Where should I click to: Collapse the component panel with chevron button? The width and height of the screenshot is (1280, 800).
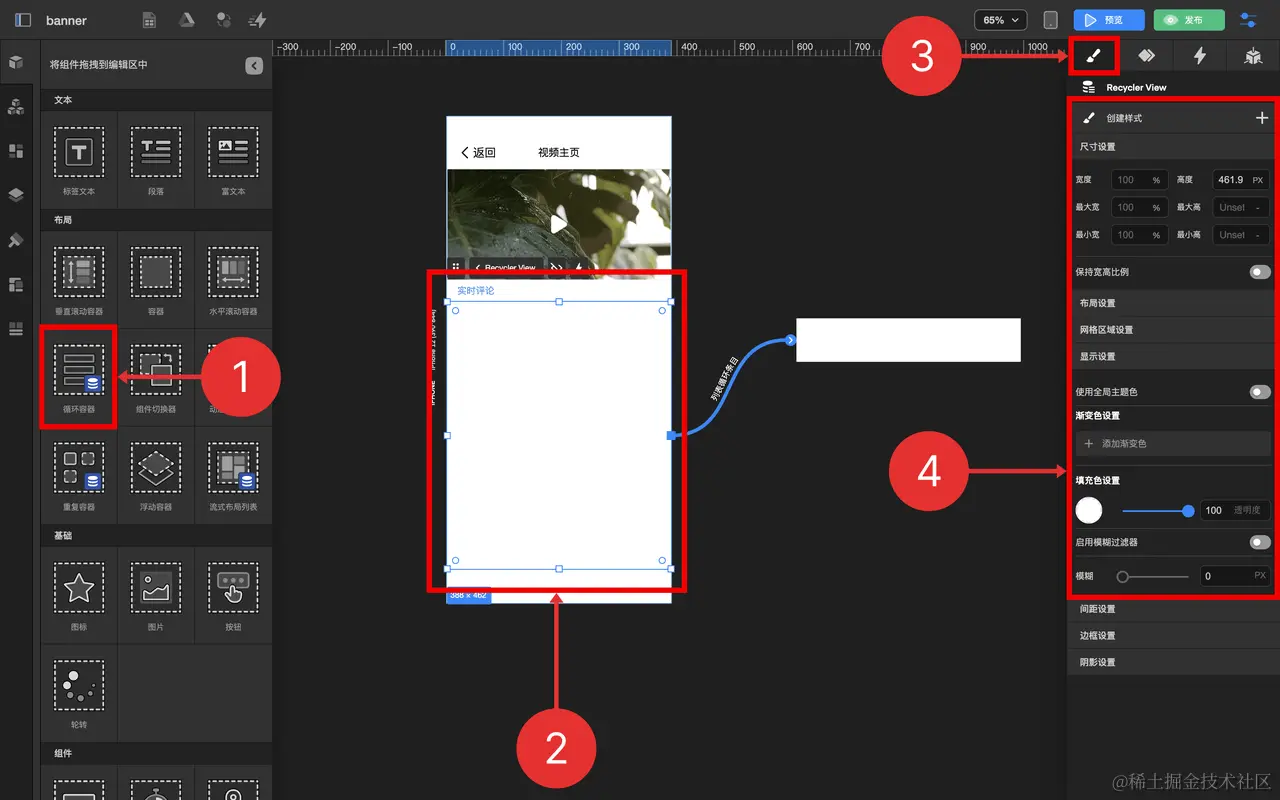point(254,65)
